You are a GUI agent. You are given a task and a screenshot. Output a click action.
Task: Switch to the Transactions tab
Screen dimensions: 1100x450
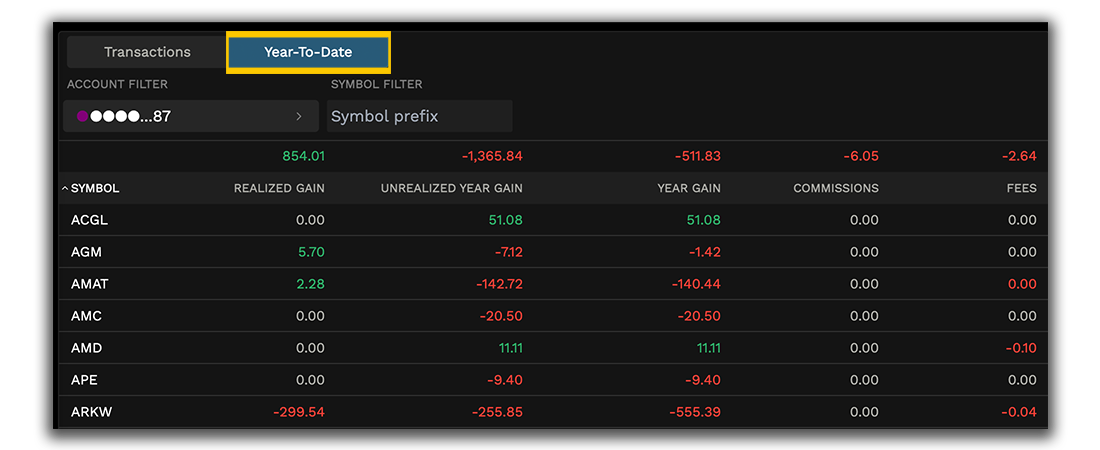147,52
